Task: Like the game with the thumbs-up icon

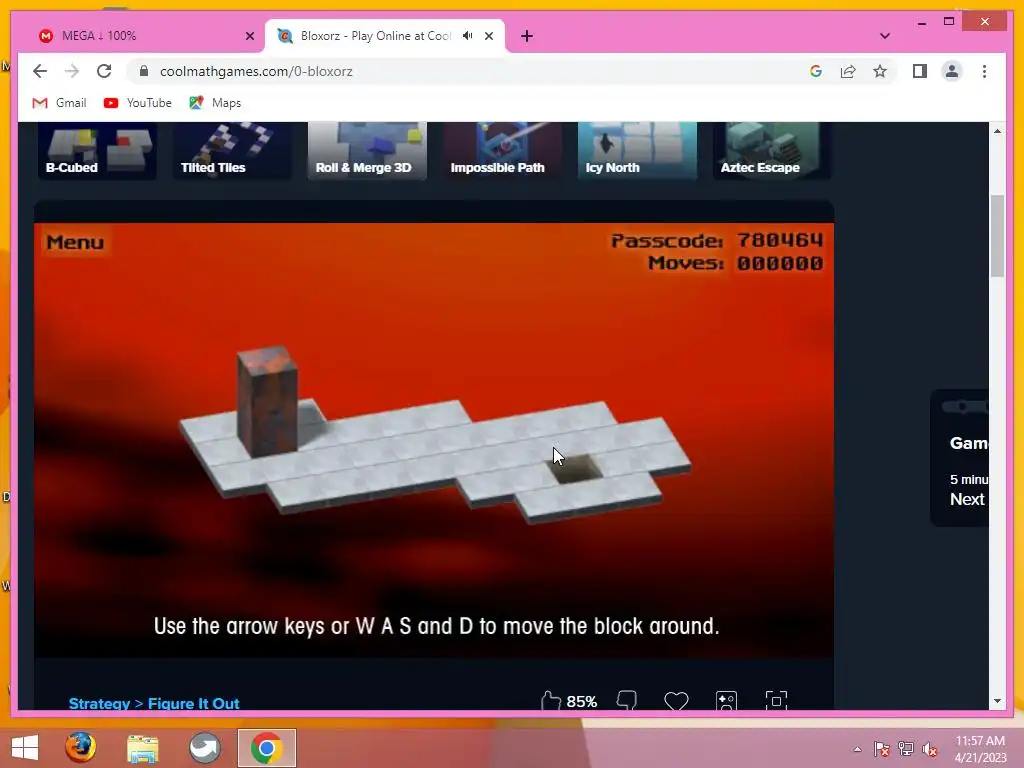Action: (x=551, y=701)
